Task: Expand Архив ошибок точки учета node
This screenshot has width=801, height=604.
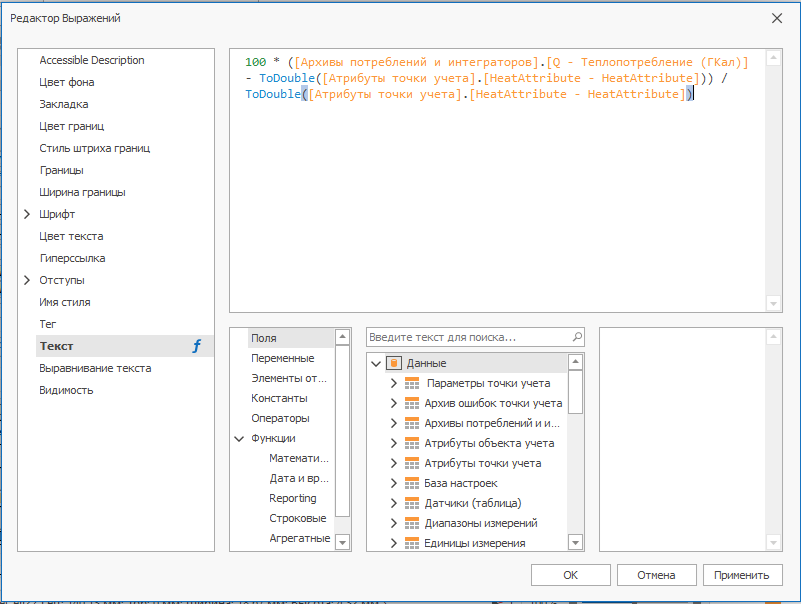Action: pyautogui.click(x=393, y=403)
